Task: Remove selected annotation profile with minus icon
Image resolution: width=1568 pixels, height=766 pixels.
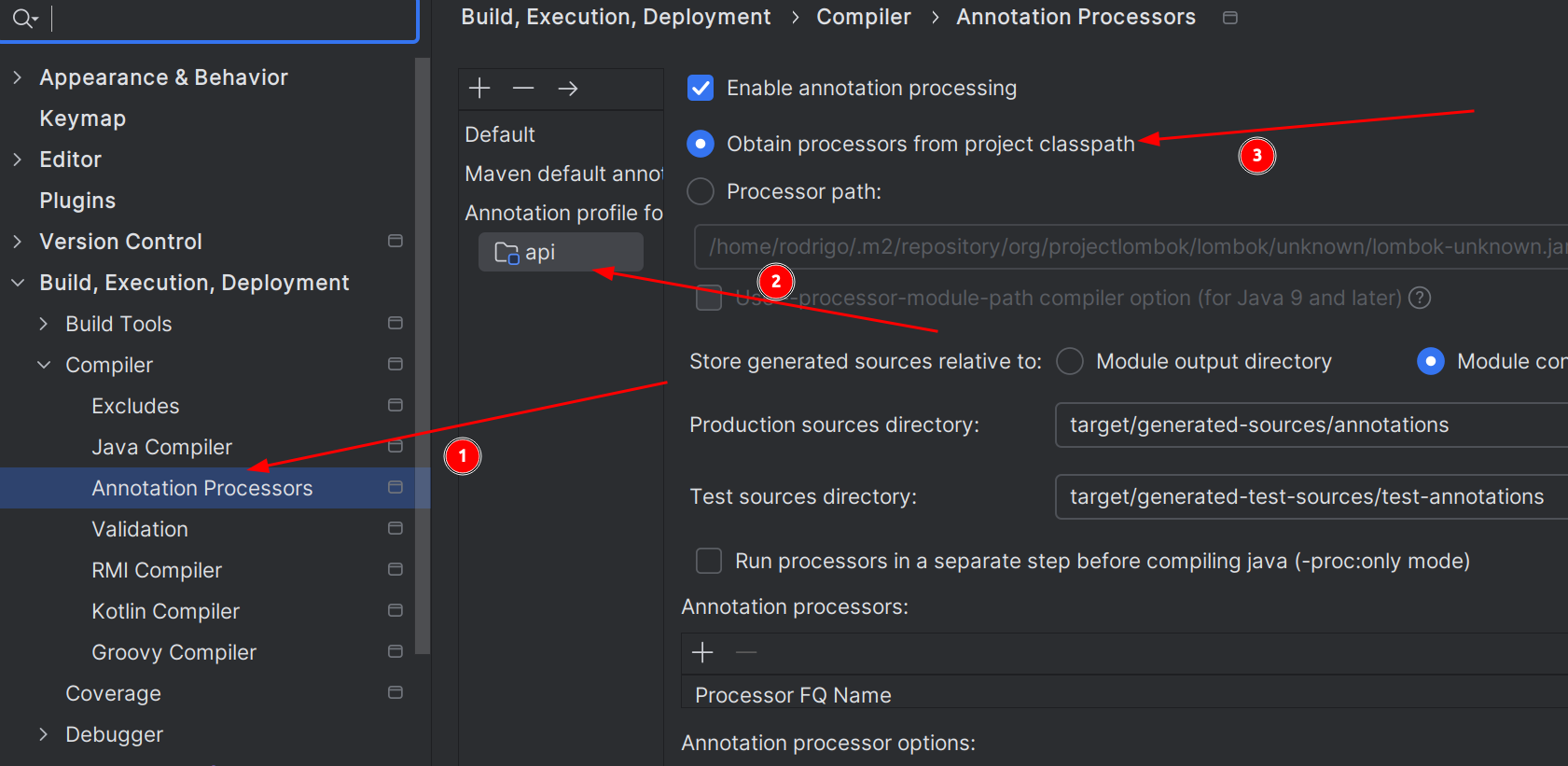Action: point(523,88)
